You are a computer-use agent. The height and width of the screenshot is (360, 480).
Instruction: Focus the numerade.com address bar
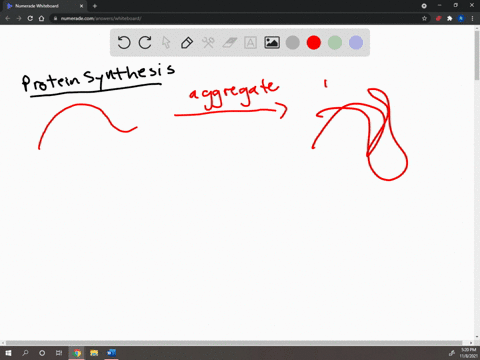(x=240, y=18)
